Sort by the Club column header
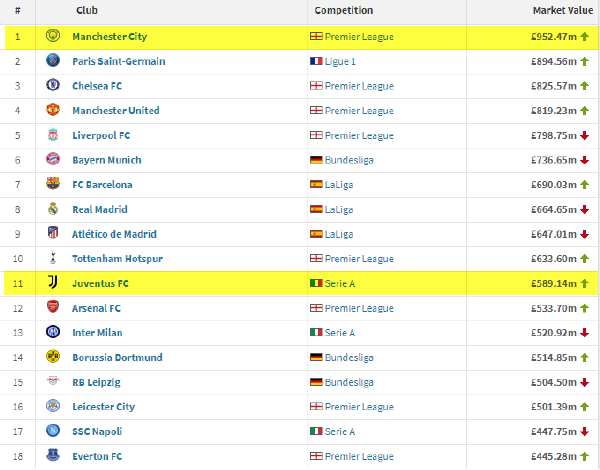 87,10
